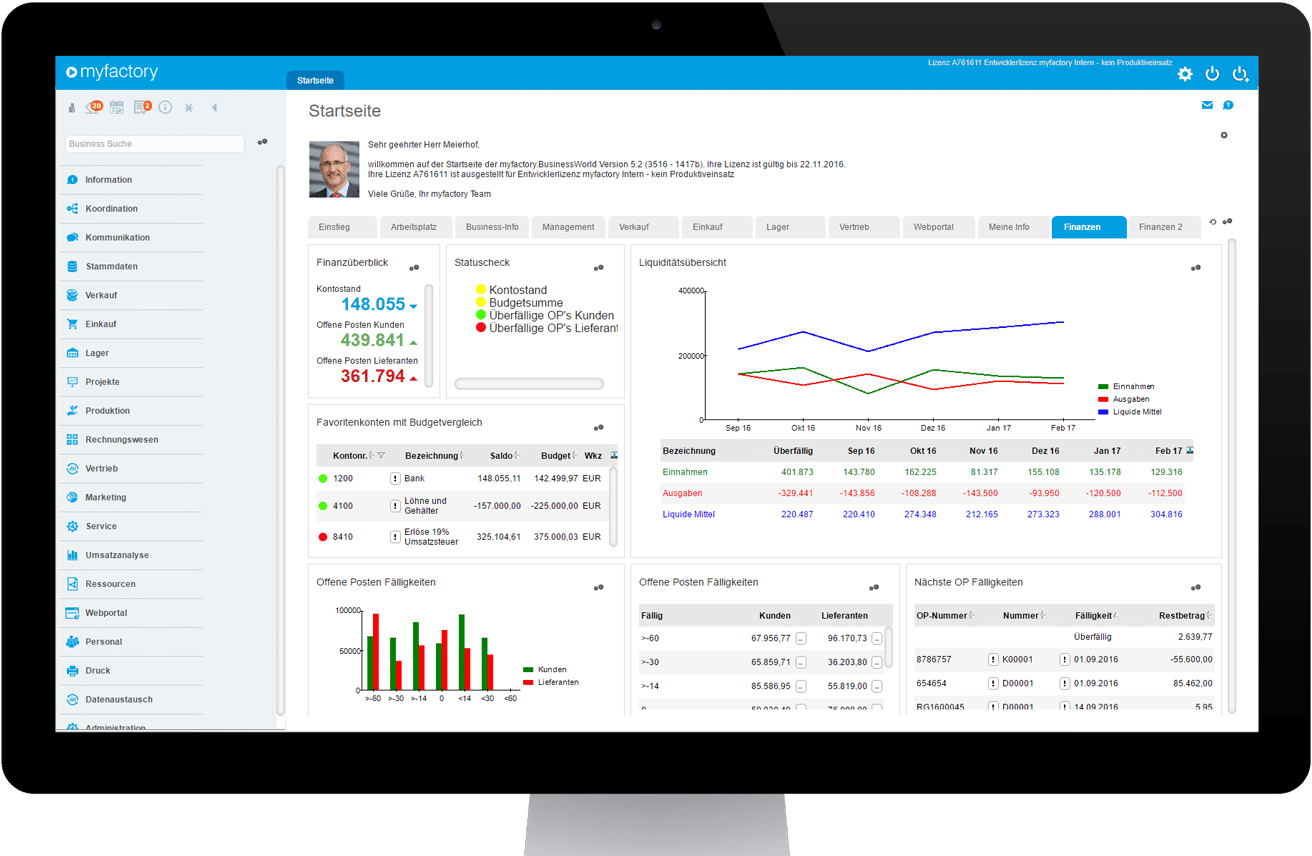Switch to the Finanzen 2 tab
The image size is (1312, 856).
pyautogui.click(x=1160, y=227)
